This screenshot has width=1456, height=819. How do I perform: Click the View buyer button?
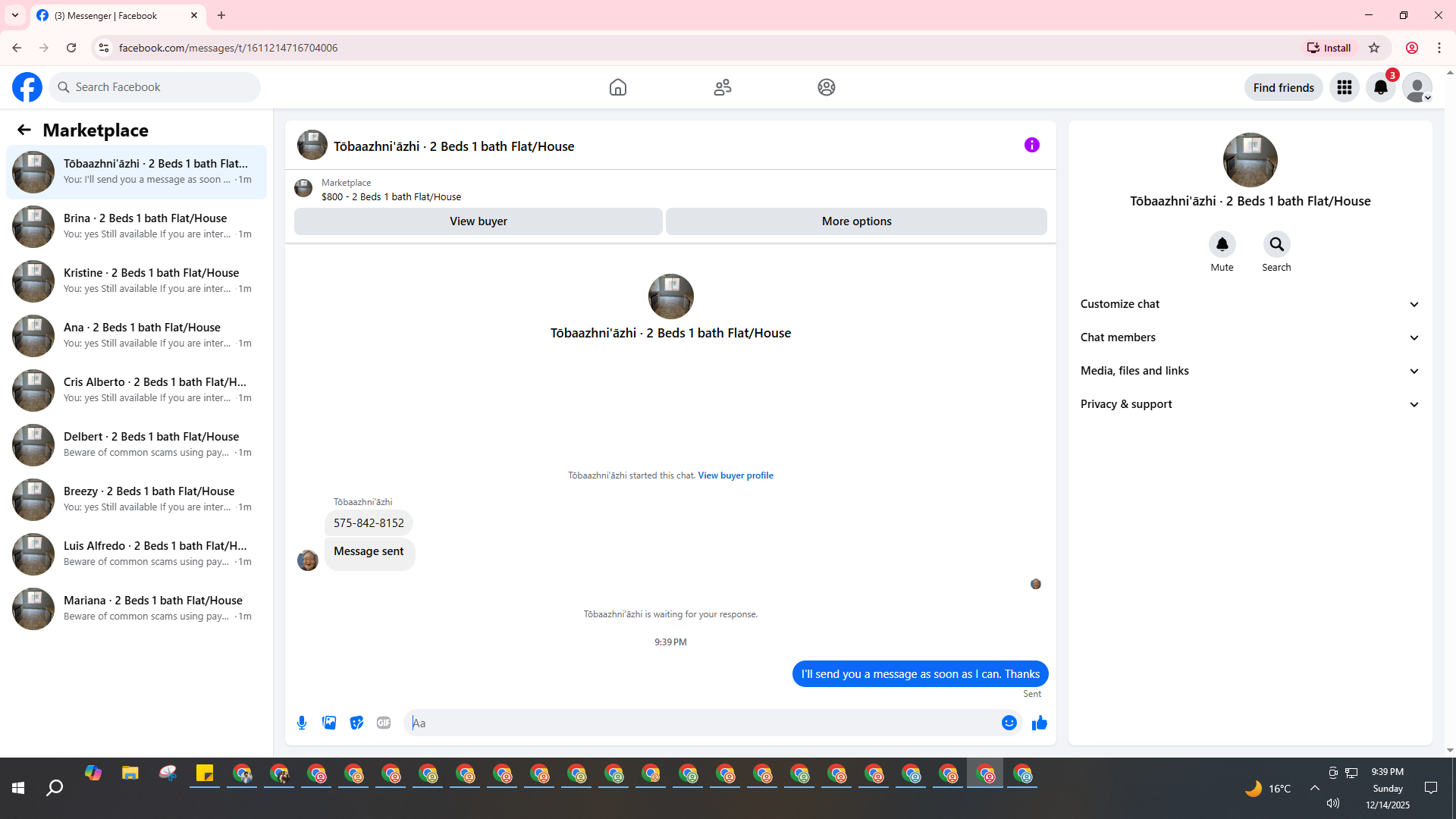point(478,221)
